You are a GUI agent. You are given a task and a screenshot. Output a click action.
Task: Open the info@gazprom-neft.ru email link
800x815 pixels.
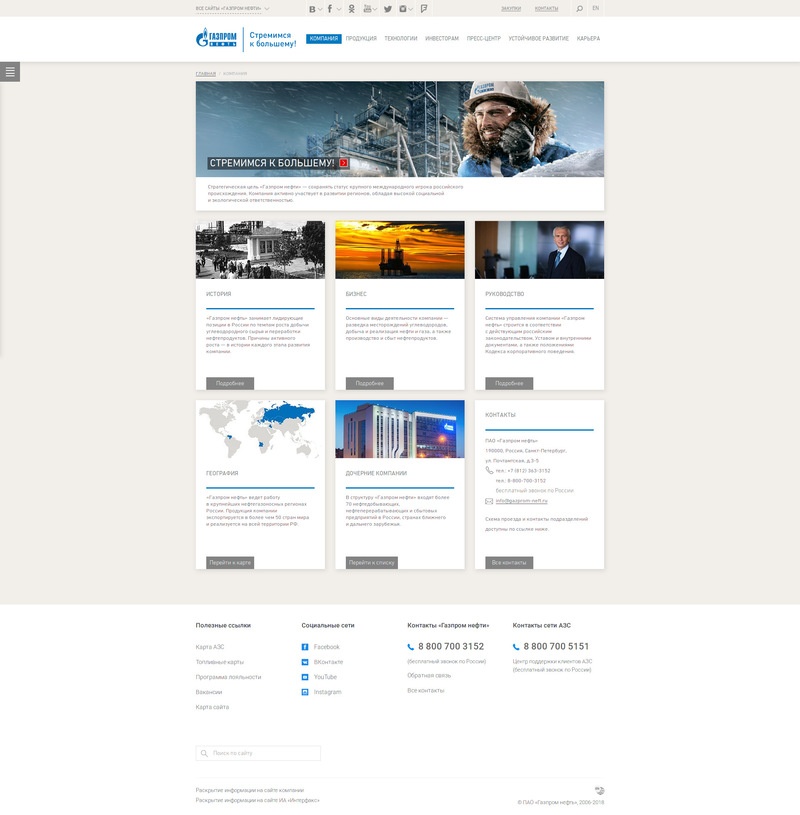(521, 501)
